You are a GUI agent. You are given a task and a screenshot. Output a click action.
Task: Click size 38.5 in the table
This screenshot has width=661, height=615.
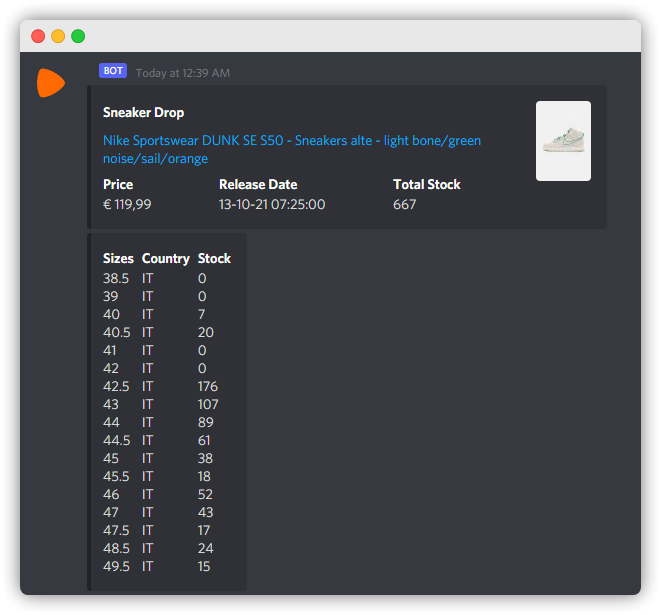(116, 278)
